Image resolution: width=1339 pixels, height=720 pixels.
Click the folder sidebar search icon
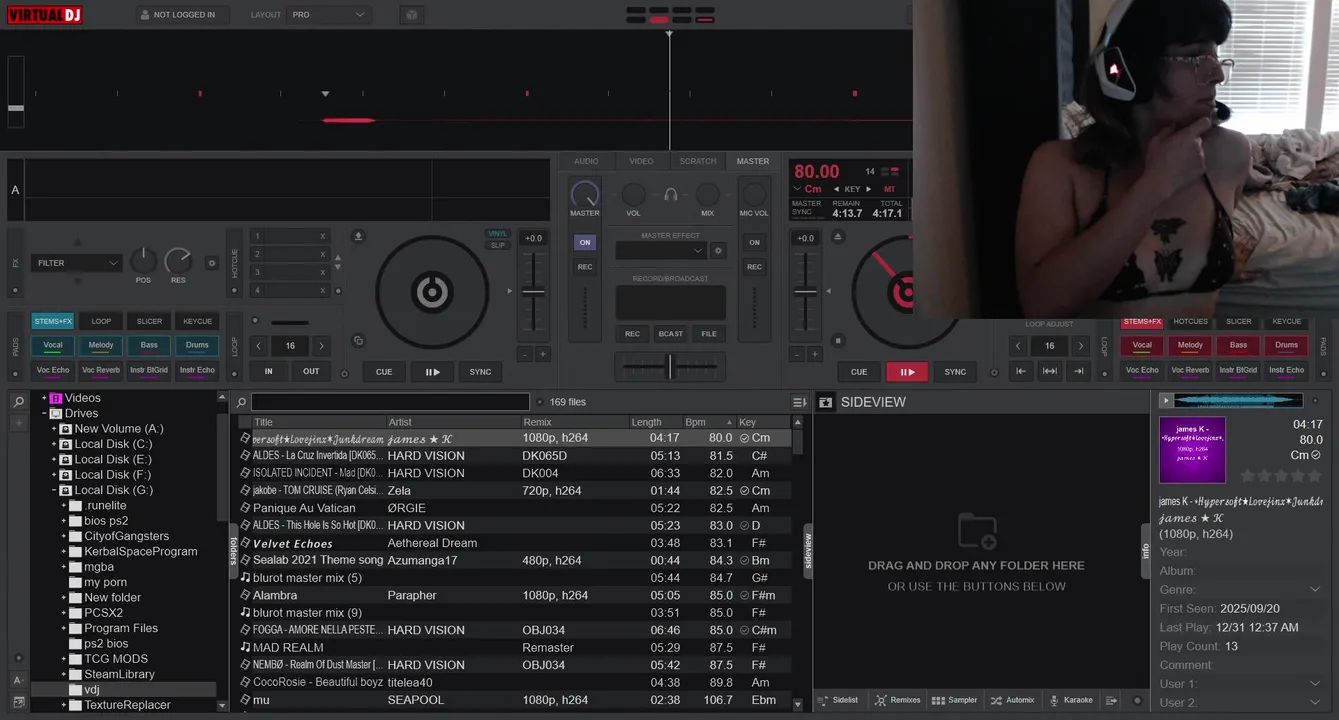19,402
